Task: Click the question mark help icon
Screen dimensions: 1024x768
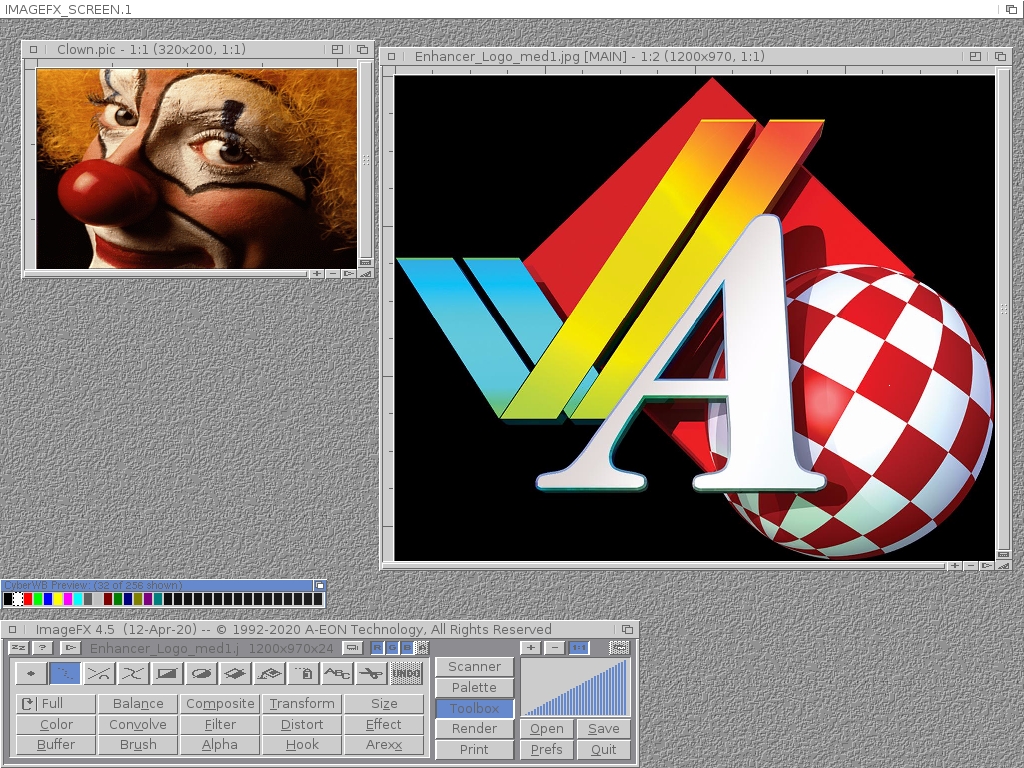Action: [x=41, y=648]
